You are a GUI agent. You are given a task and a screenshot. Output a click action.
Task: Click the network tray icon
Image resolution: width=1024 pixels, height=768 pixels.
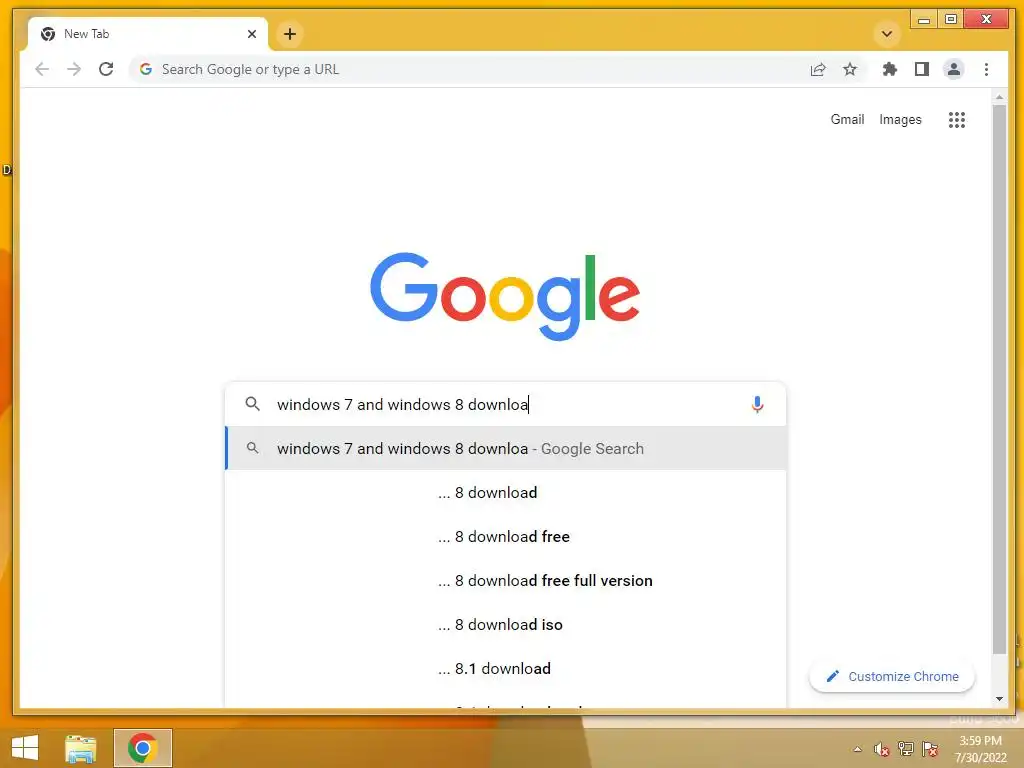click(x=905, y=749)
